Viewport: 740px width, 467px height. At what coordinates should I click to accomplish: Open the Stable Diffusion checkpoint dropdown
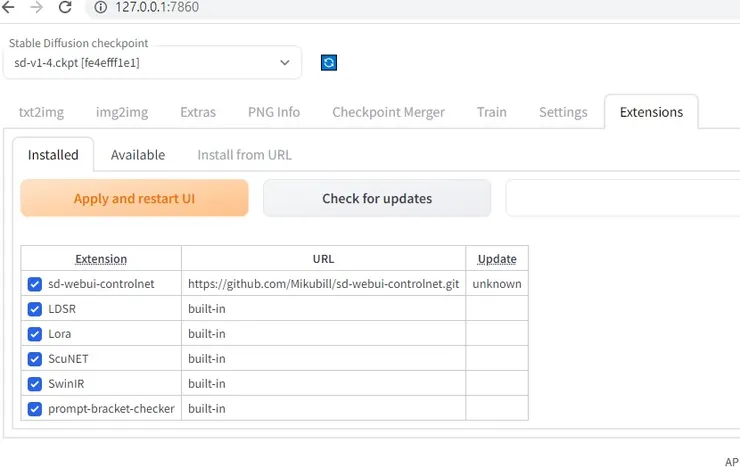pos(155,63)
